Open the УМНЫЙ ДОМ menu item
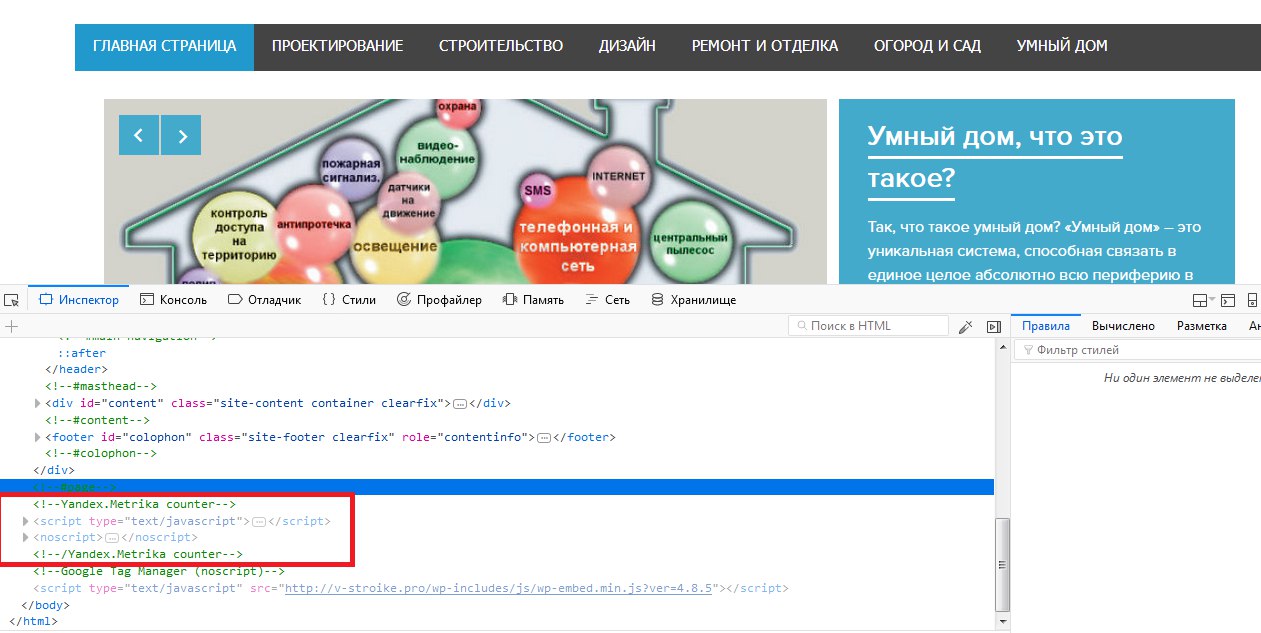The image size is (1261, 633). 1062,46
